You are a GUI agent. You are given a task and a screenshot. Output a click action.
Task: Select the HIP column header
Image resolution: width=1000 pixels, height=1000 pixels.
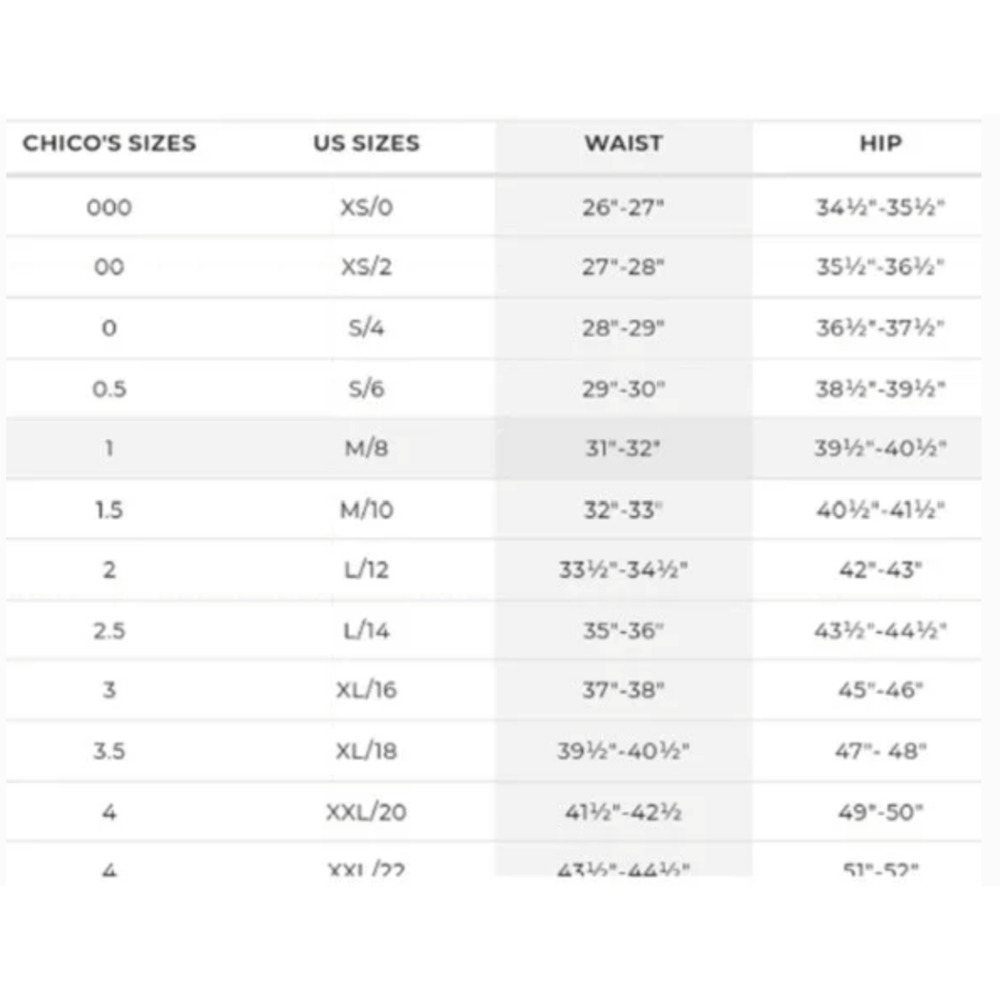point(881,143)
